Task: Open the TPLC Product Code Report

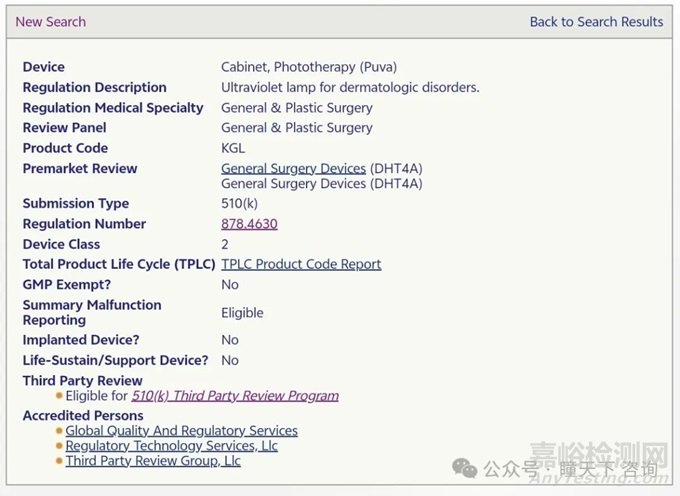Action: click(301, 264)
